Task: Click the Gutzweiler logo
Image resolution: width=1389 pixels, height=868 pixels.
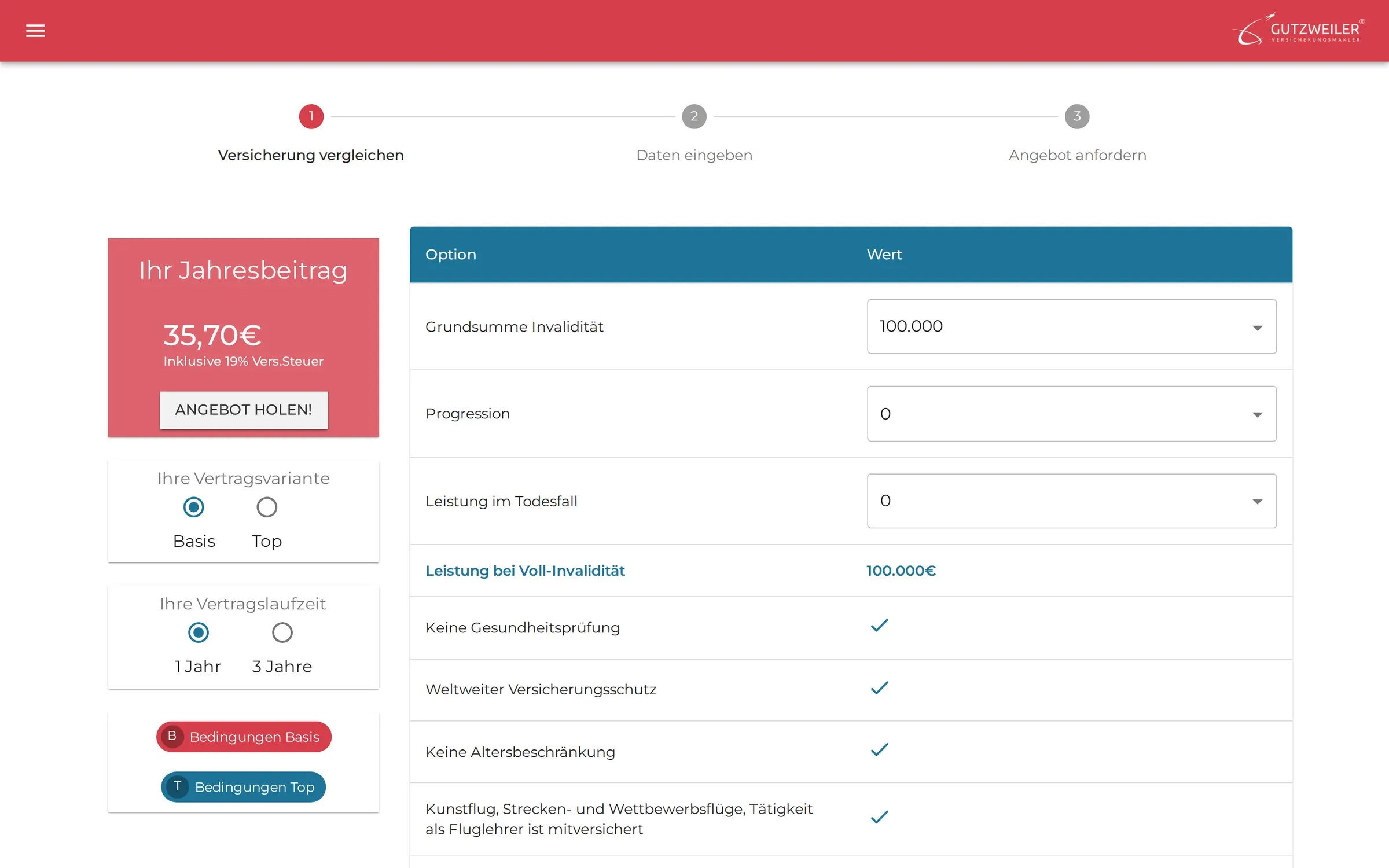Action: coord(1298,30)
